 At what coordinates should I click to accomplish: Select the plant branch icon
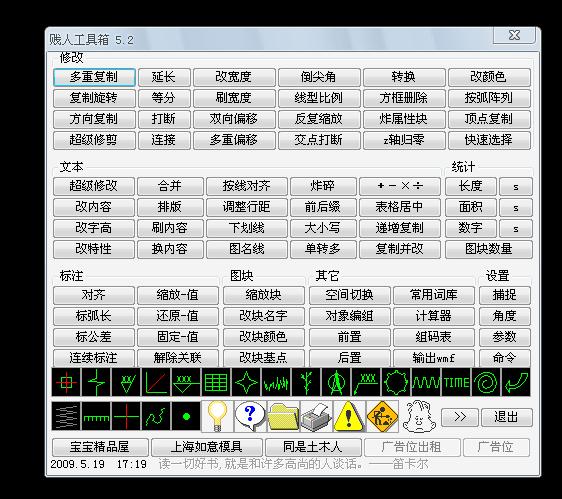tap(306, 382)
